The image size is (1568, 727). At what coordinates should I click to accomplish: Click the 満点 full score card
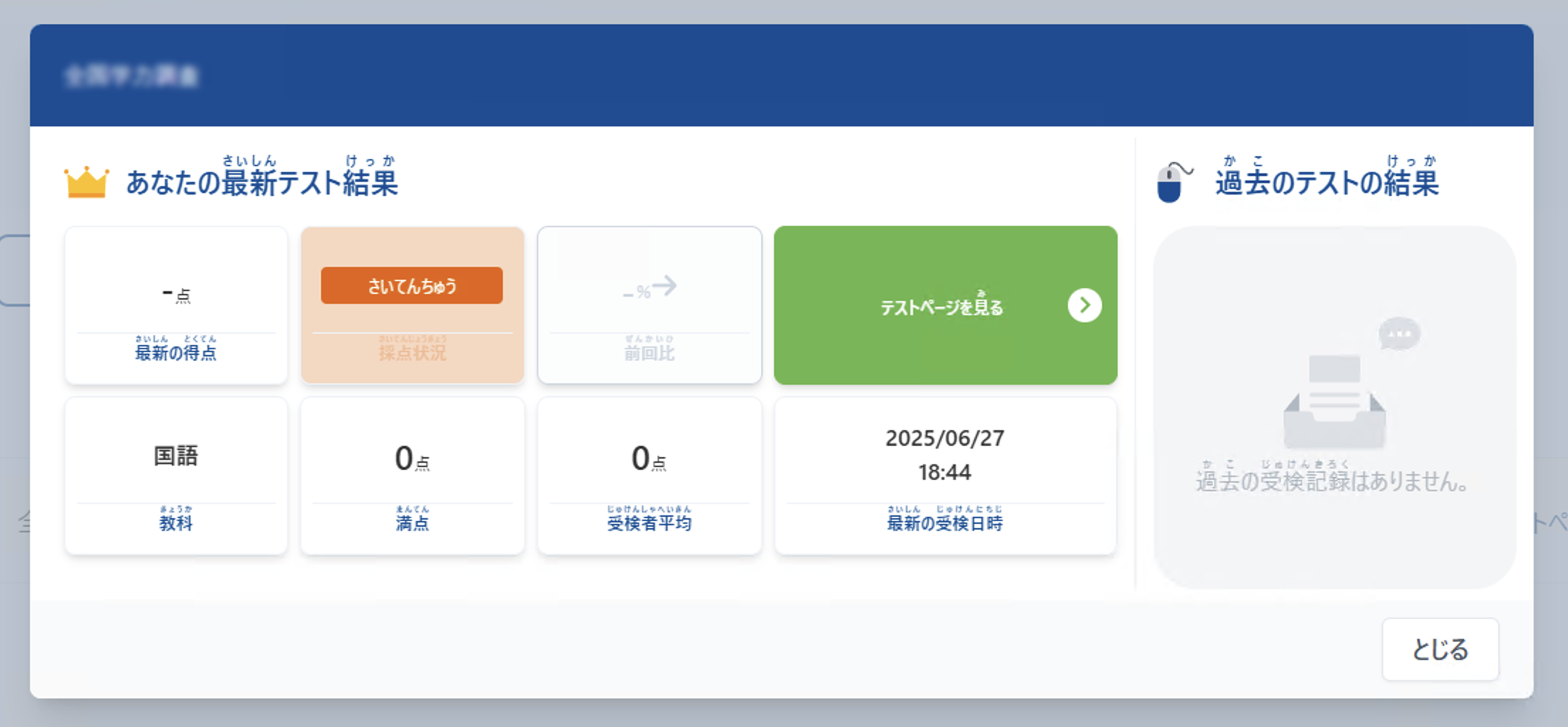412,476
